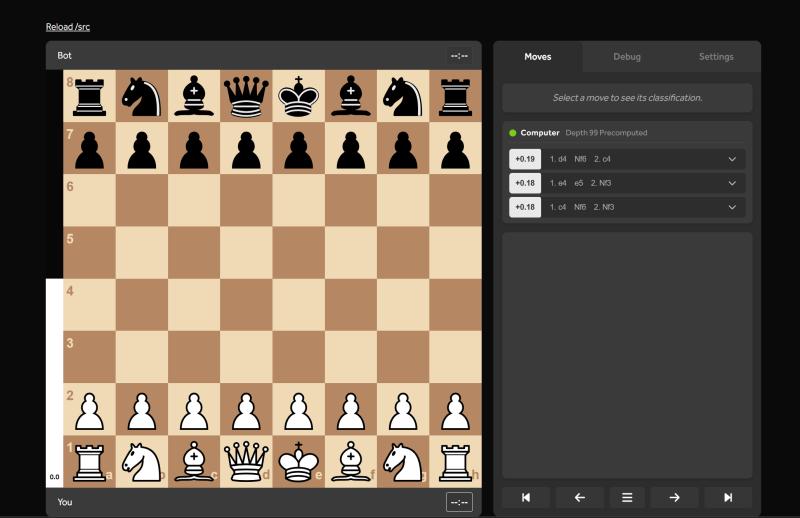Select the black knight on b8
The width and height of the screenshot is (800, 518).
coord(142,96)
